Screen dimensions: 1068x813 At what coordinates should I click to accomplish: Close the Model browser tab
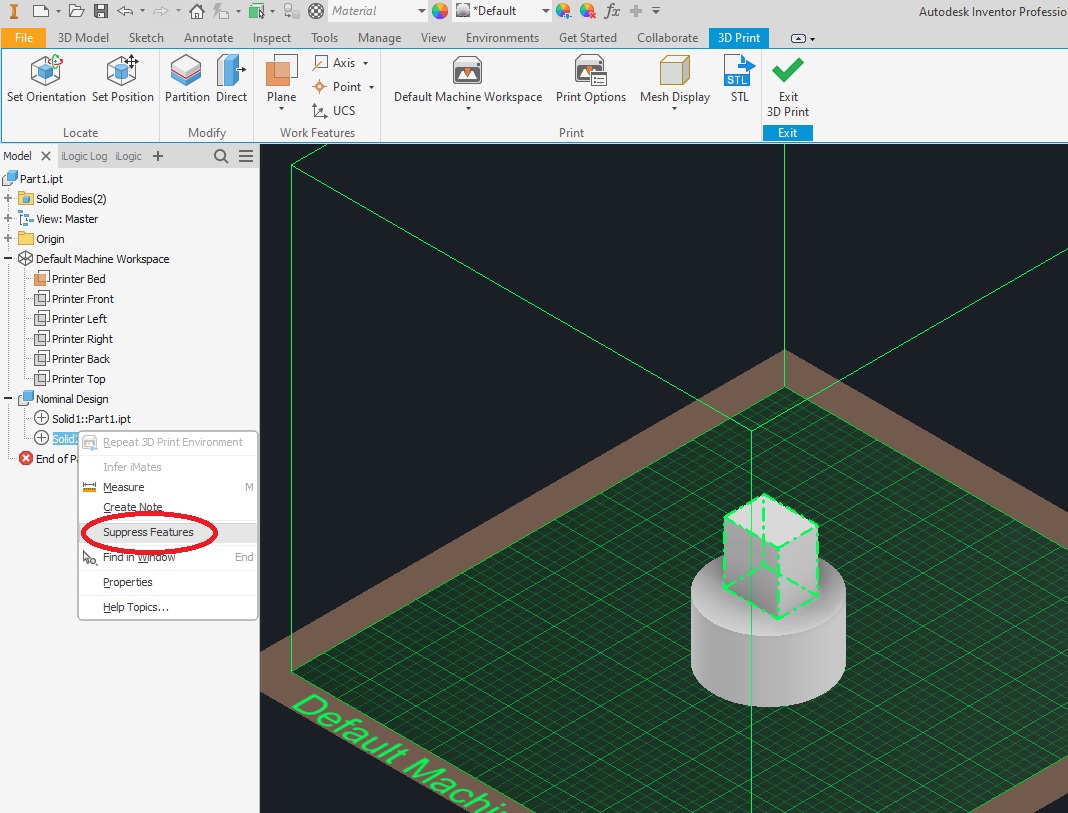click(46, 156)
